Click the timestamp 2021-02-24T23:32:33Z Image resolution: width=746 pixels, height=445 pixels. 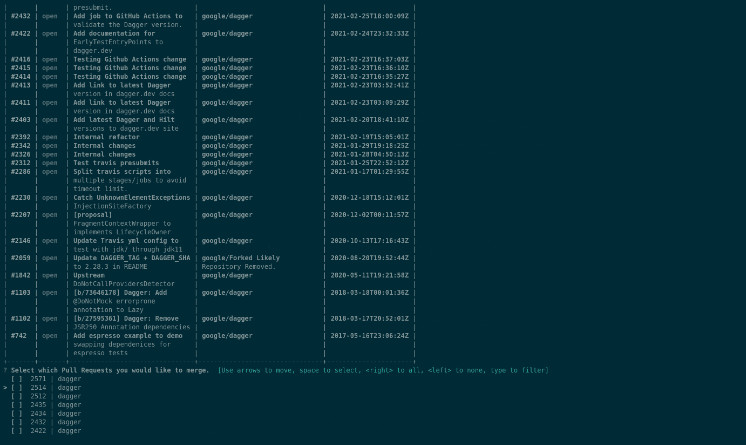pos(370,33)
